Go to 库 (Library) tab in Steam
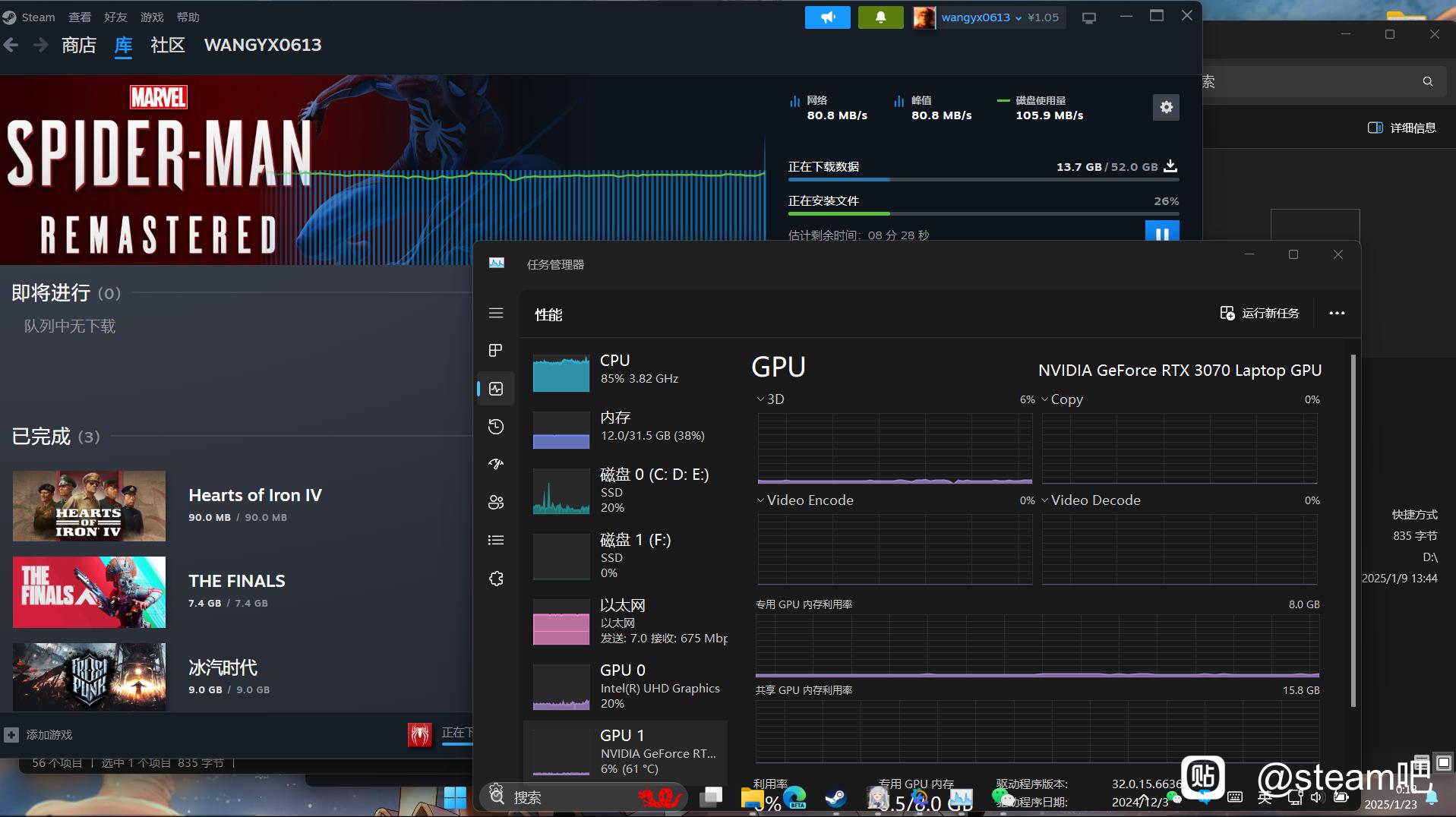Image resolution: width=1456 pixels, height=817 pixels. click(x=123, y=46)
